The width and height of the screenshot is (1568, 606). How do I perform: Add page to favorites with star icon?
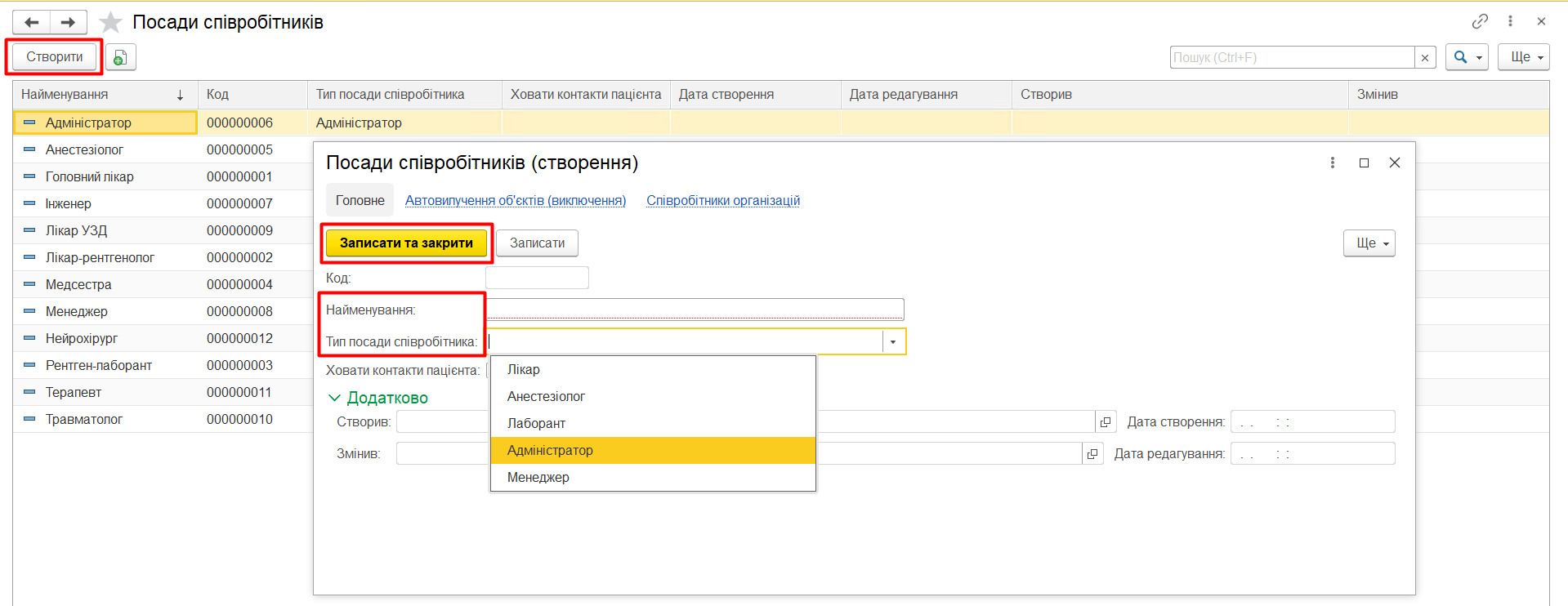click(x=110, y=22)
